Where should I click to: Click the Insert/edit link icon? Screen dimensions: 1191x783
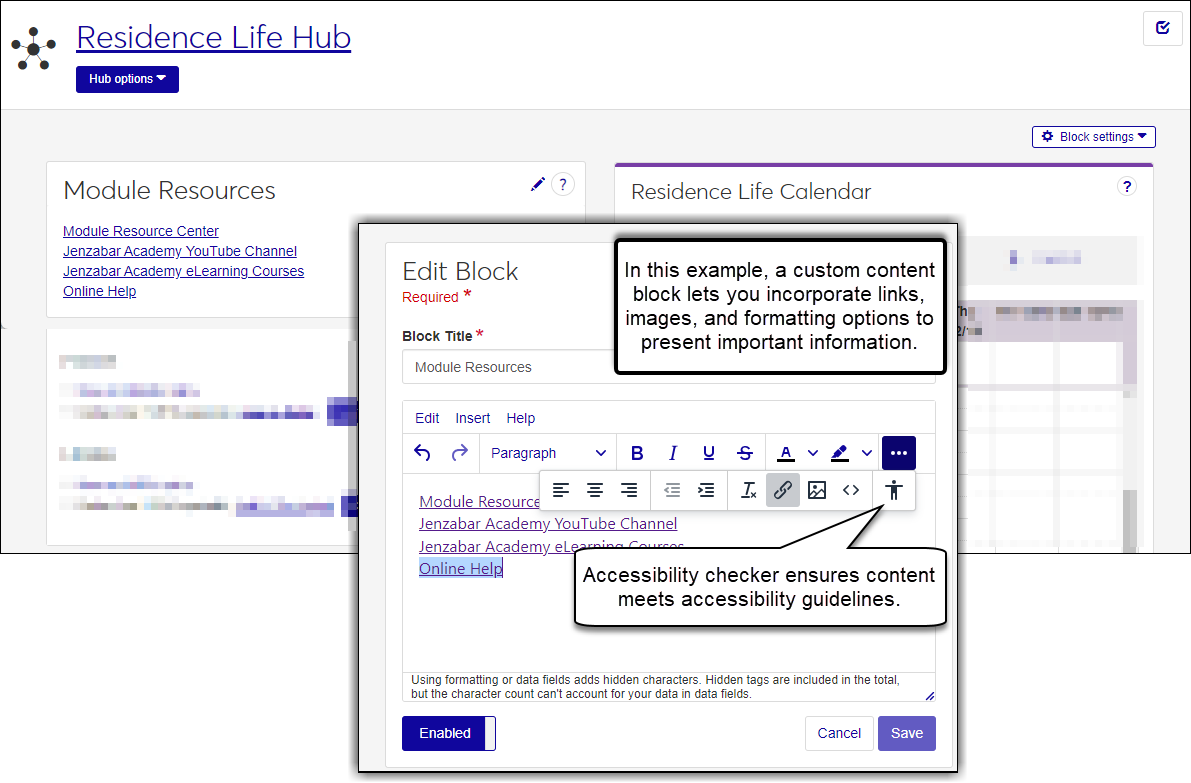pos(783,490)
